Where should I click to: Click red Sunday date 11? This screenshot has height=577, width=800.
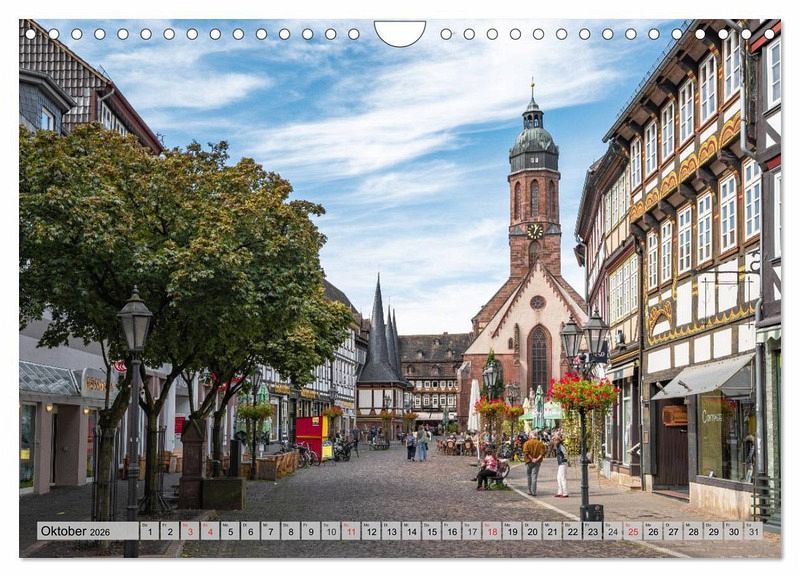pos(350,531)
